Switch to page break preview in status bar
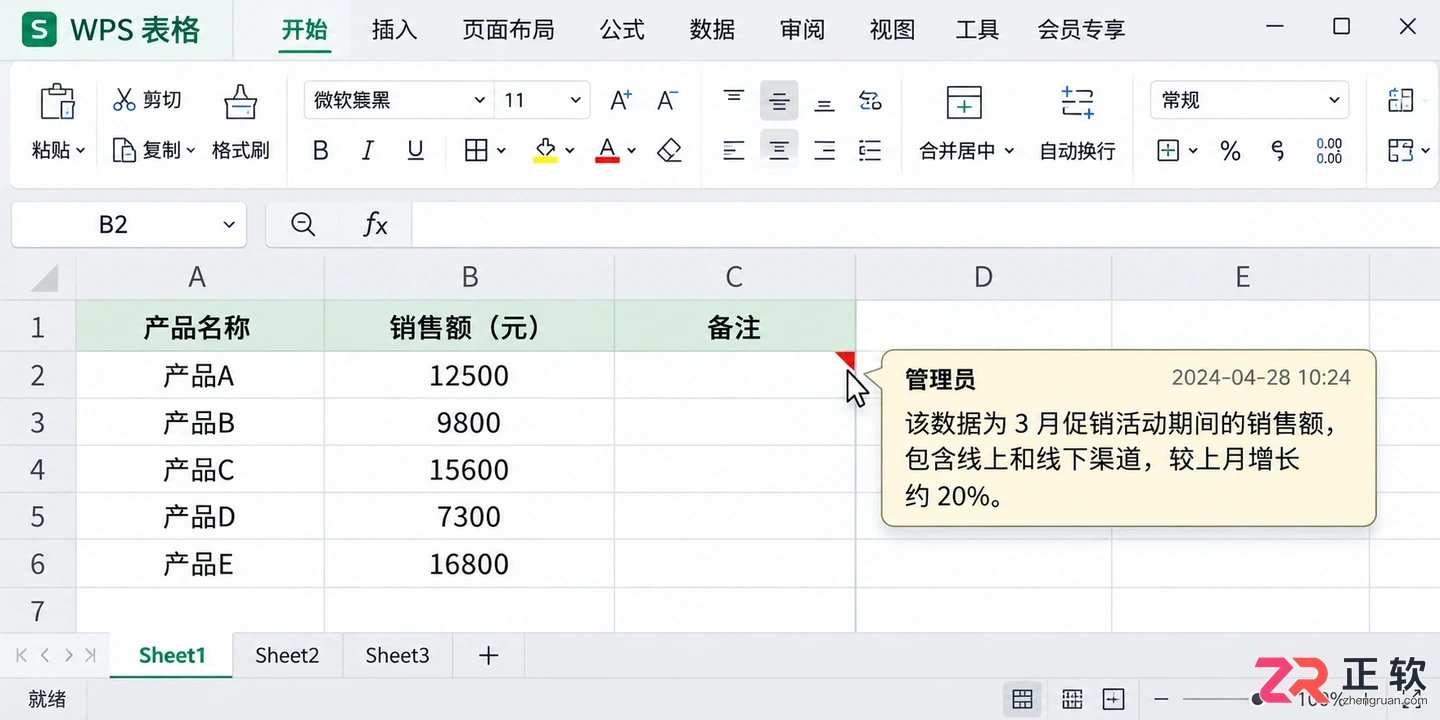This screenshot has width=1440, height=720. (1072, 698)
